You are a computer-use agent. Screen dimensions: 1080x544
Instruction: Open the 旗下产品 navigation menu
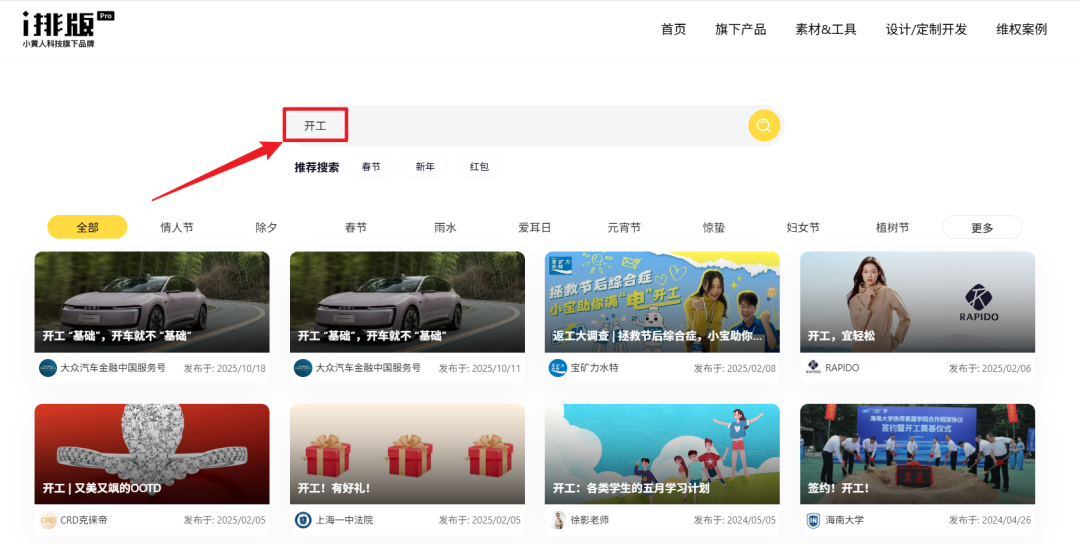coord(740,29)
